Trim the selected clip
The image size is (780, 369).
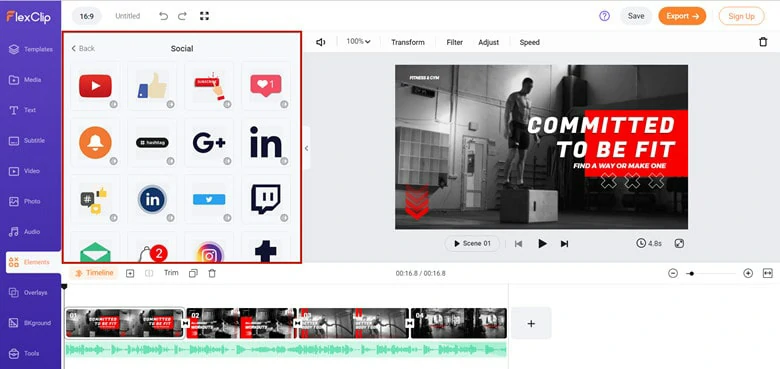coord(171,273)
